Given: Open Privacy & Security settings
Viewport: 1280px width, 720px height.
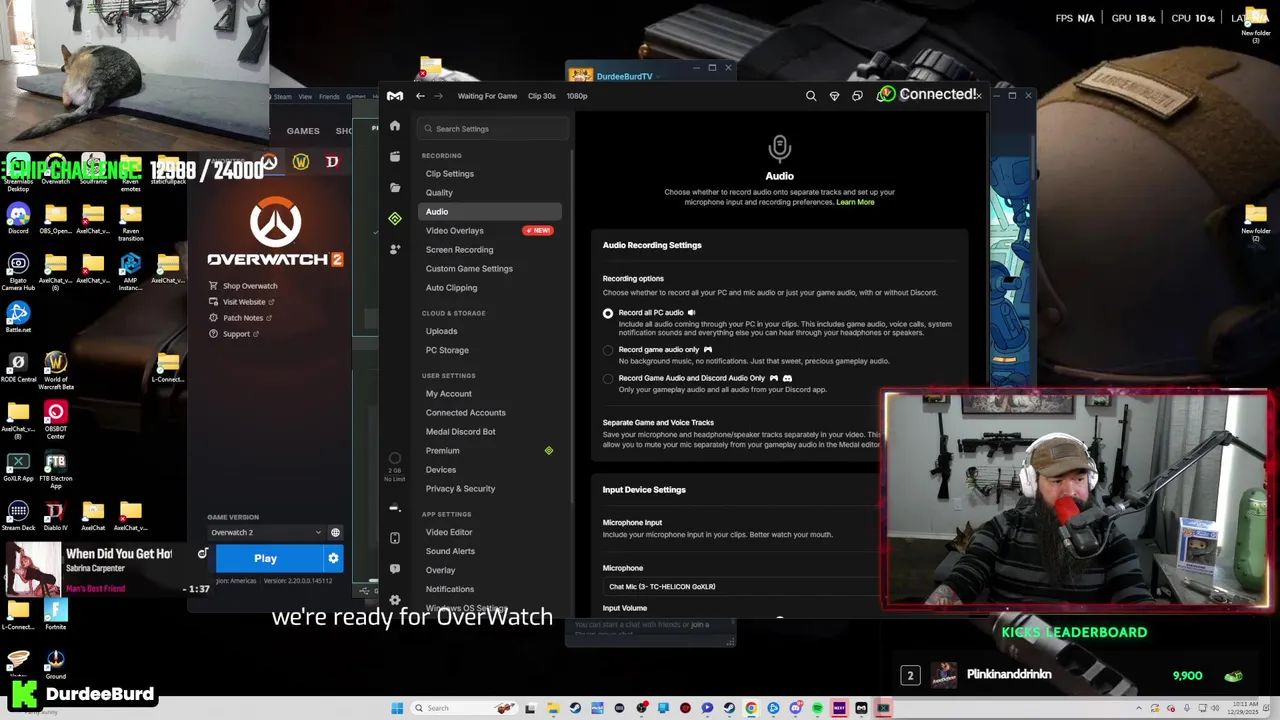Looking at the screenshot, I should [460, 489].
